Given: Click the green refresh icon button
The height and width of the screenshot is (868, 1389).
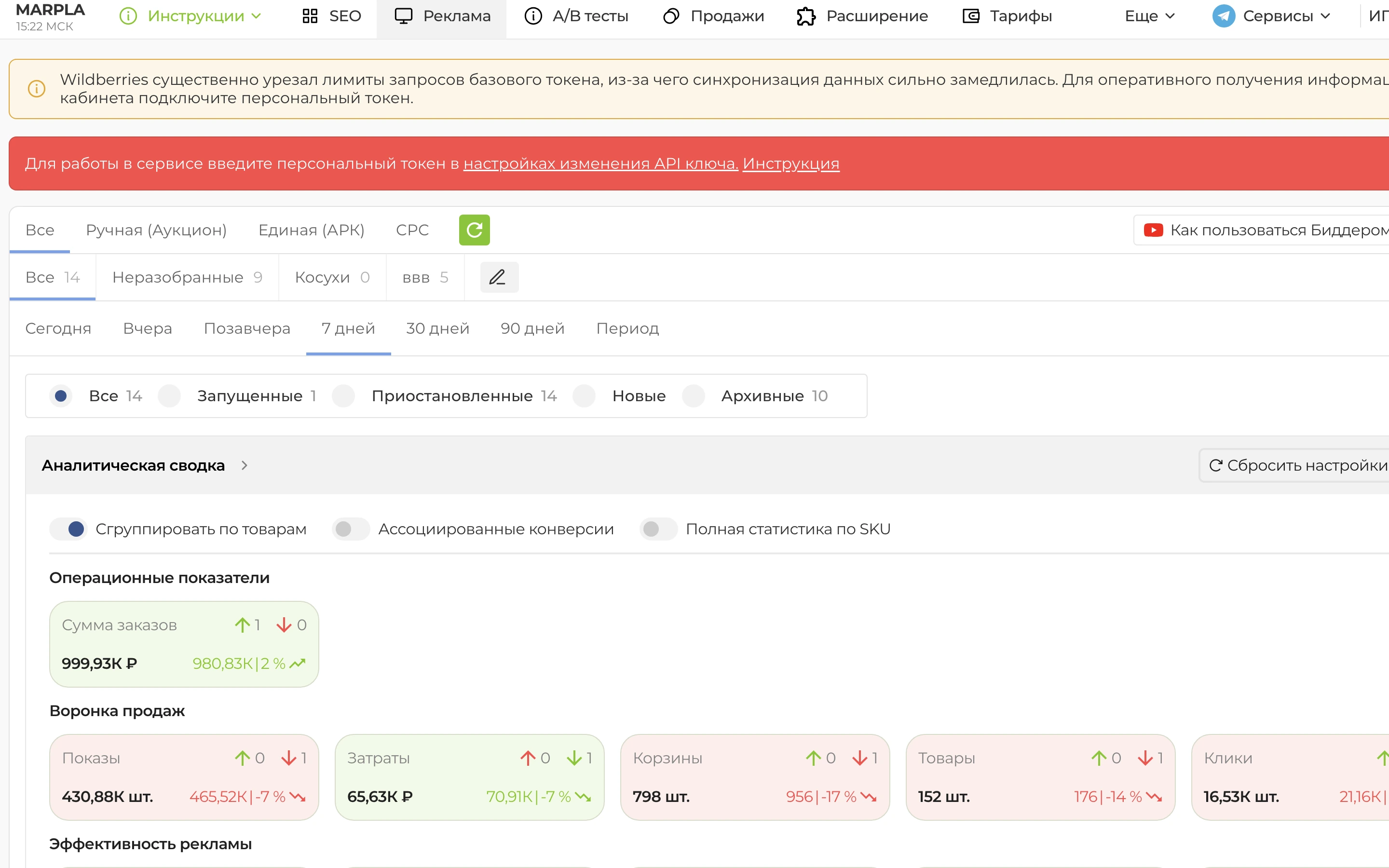Looking at the screenshot, I should [474, 230].
